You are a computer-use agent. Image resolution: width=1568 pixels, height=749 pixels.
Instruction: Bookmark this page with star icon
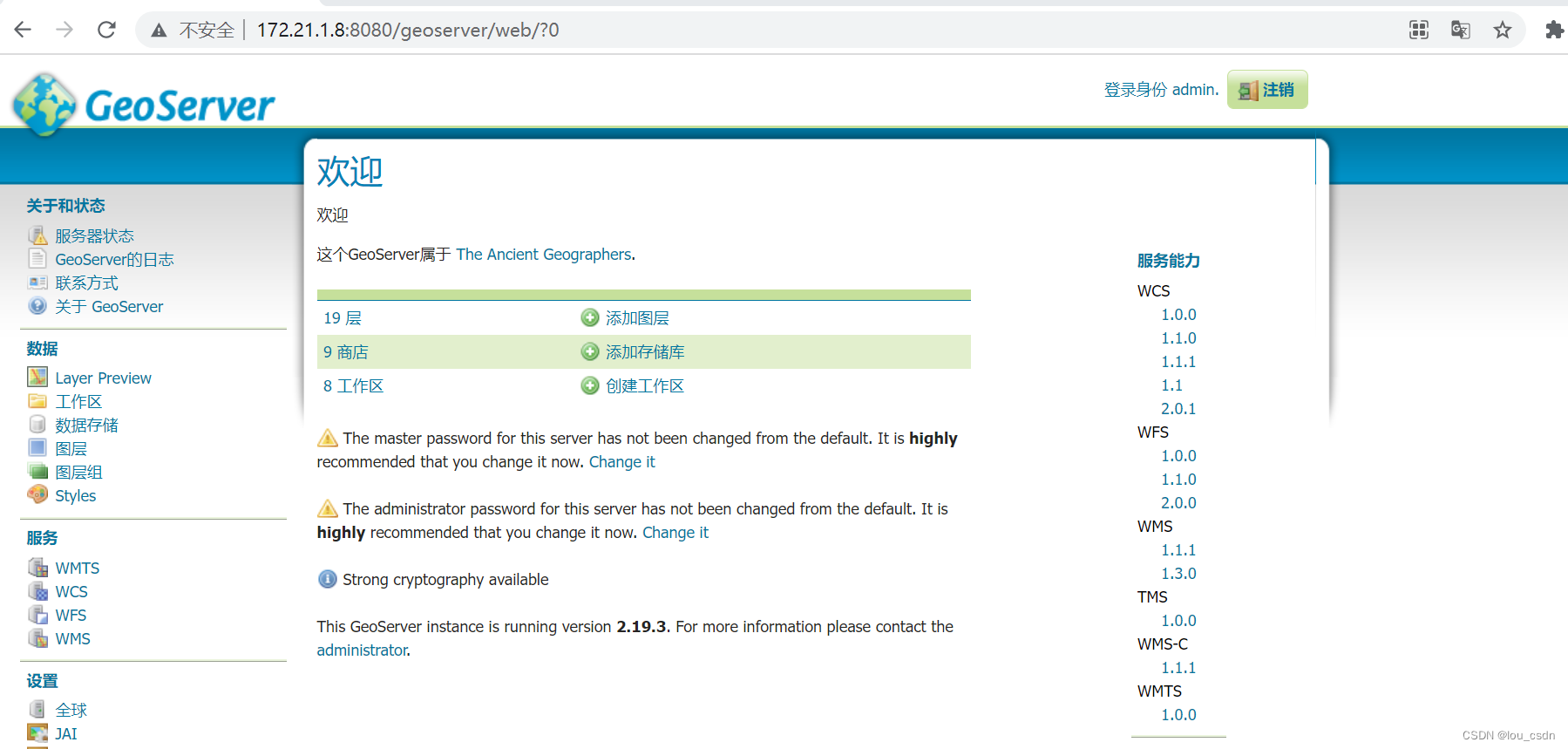(x=1503, y=30)
